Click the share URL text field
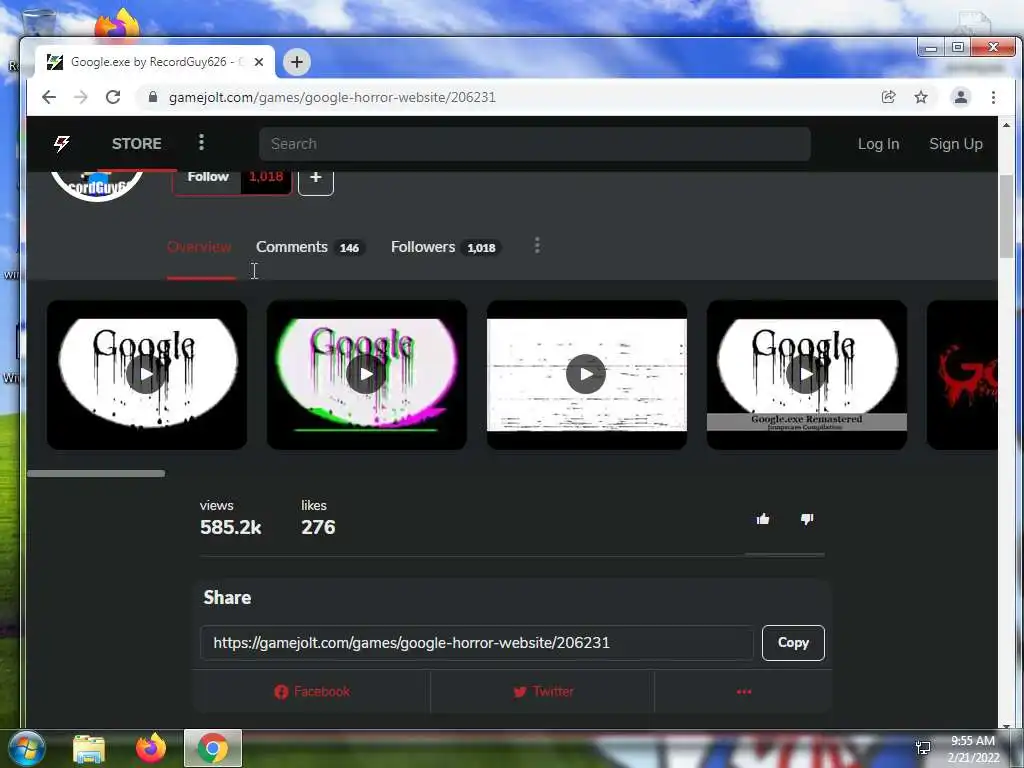Image resolution: width=1024 pixels, height=768 pixels. pyautogui.click(x=477, y=643)
